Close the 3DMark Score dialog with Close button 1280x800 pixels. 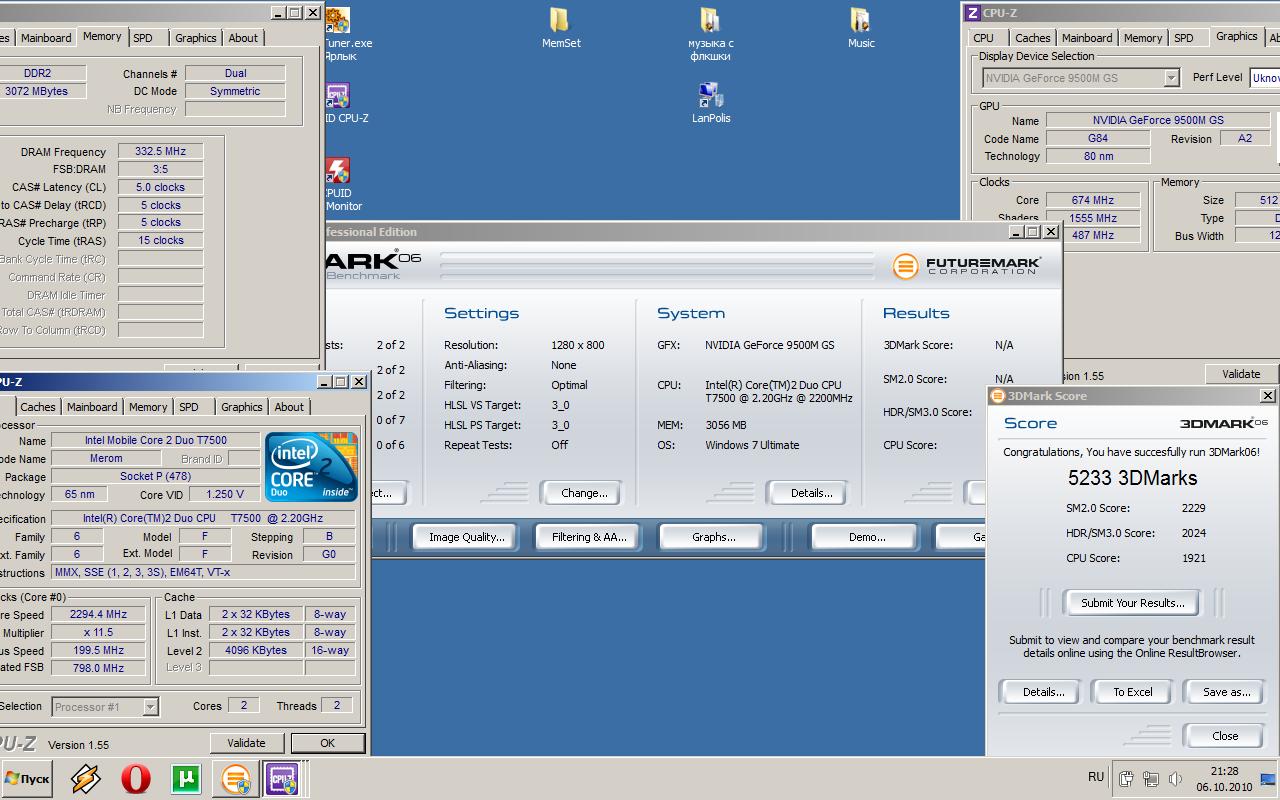(x=1225, y=736)
